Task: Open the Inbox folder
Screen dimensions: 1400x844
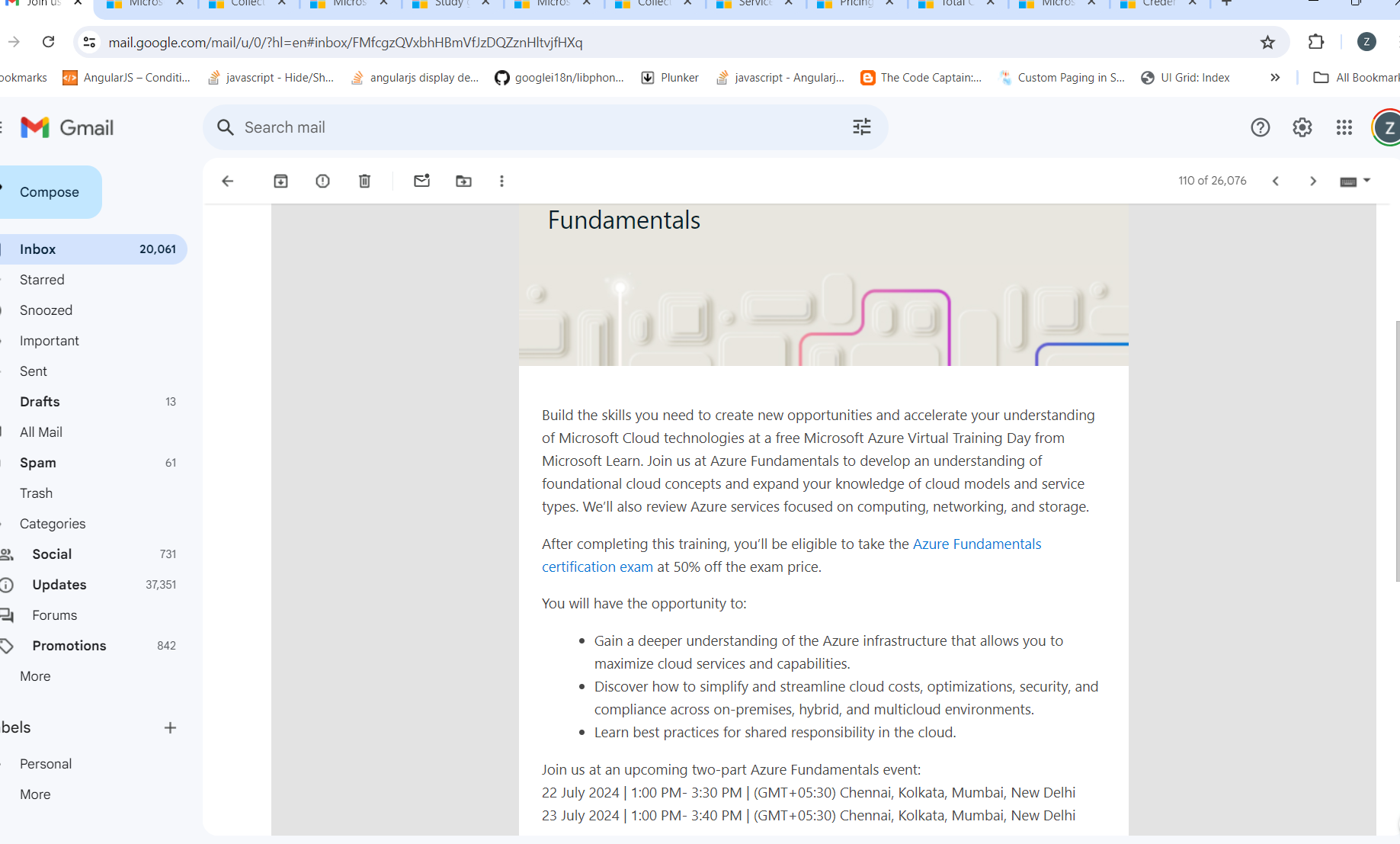Action: (93, 249)
